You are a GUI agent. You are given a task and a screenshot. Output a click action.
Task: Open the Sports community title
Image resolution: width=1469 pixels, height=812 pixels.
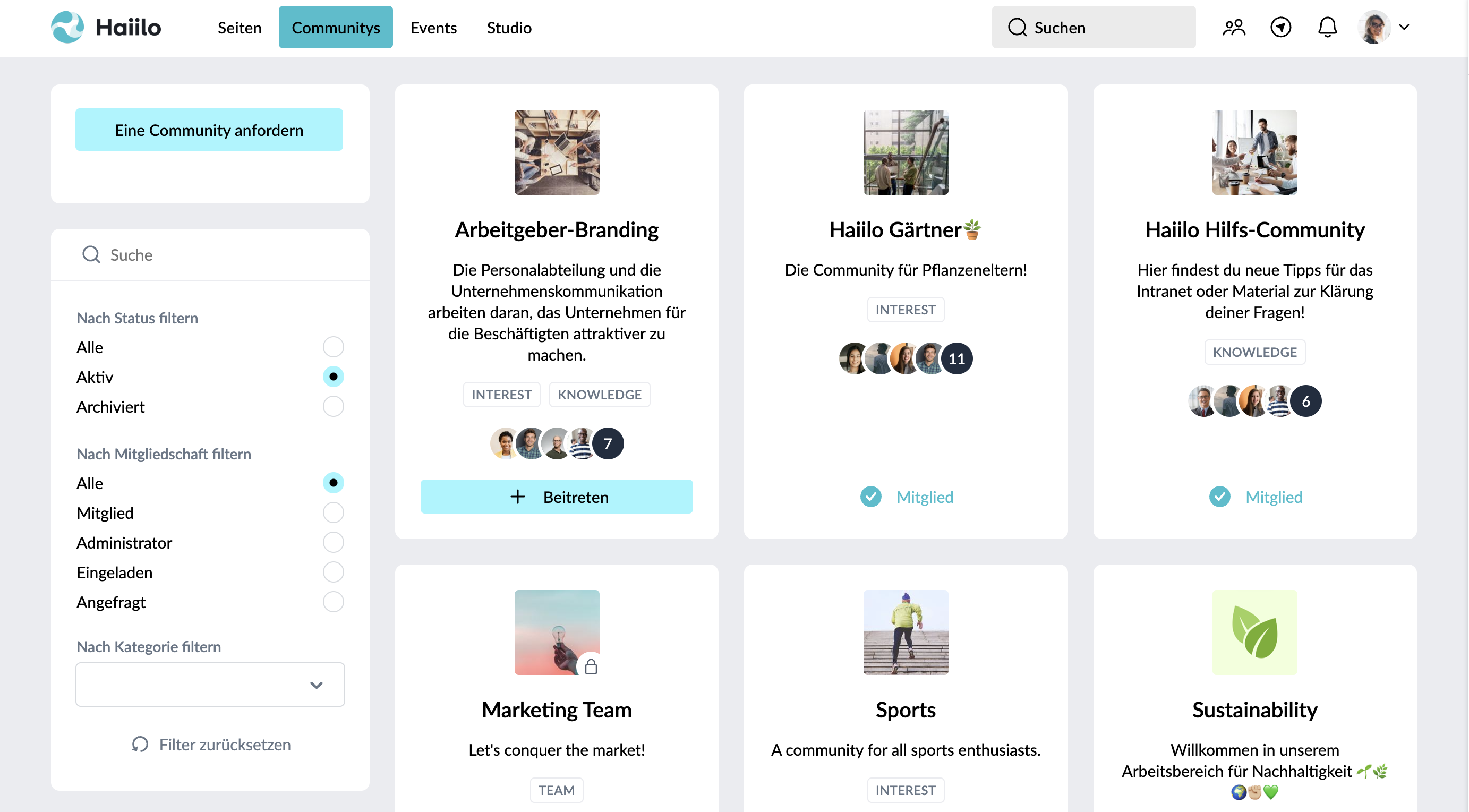tap(906, 710)
